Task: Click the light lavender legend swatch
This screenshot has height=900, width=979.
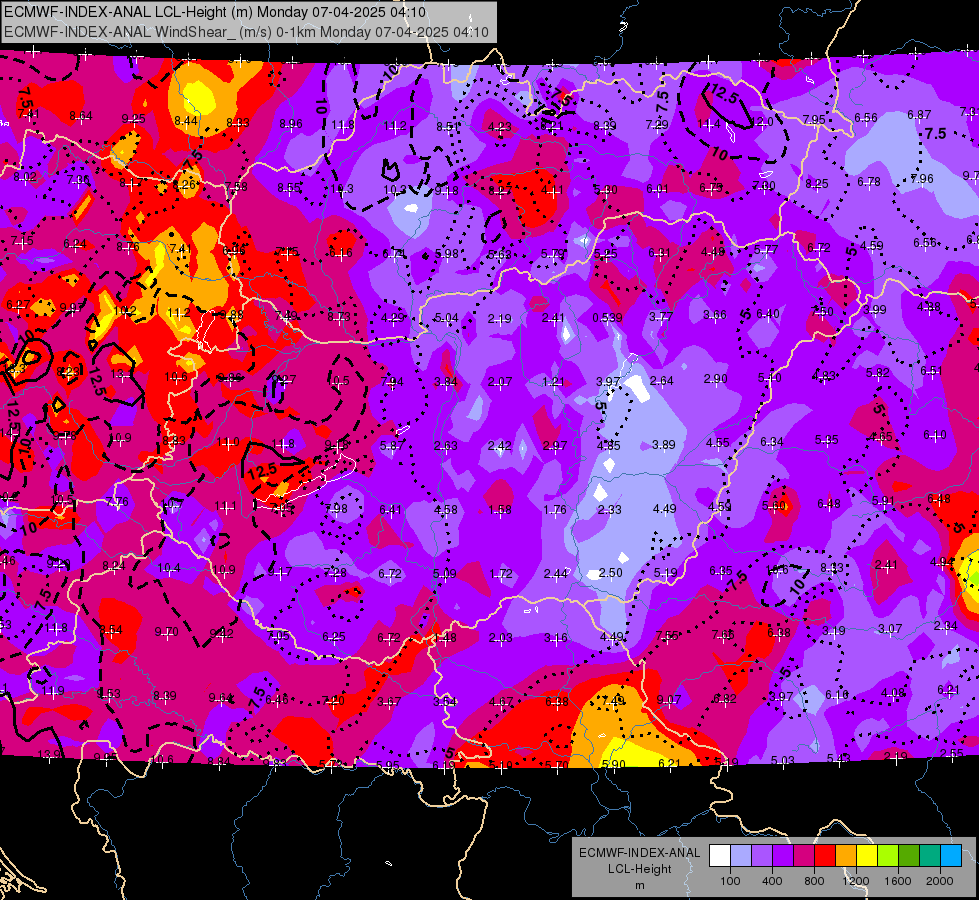Action: pyautogui.click(x=740, y=856)
